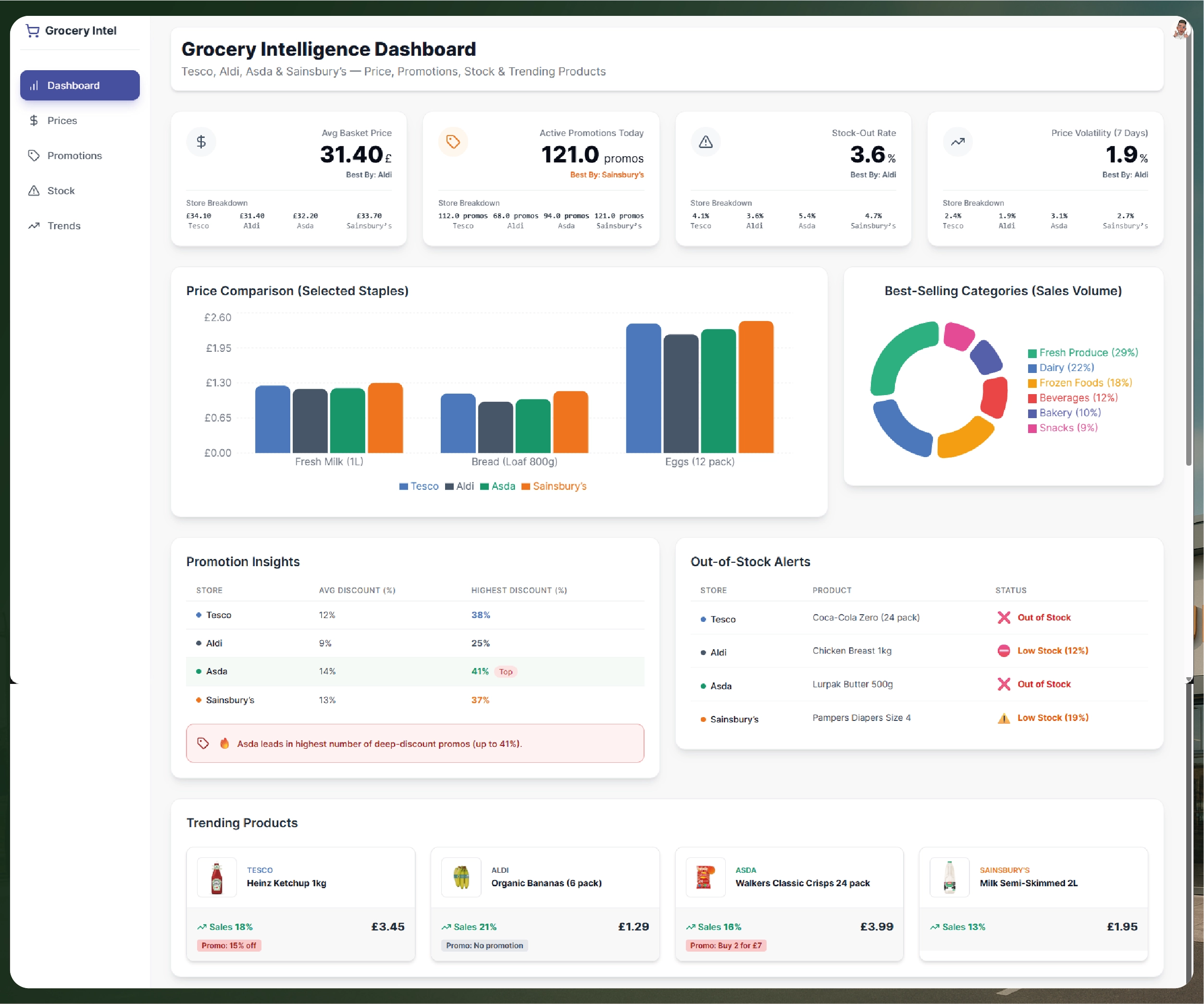Open the Stock section in sidebar
Screen dimensions: 1204x1004
coord(61,190)
